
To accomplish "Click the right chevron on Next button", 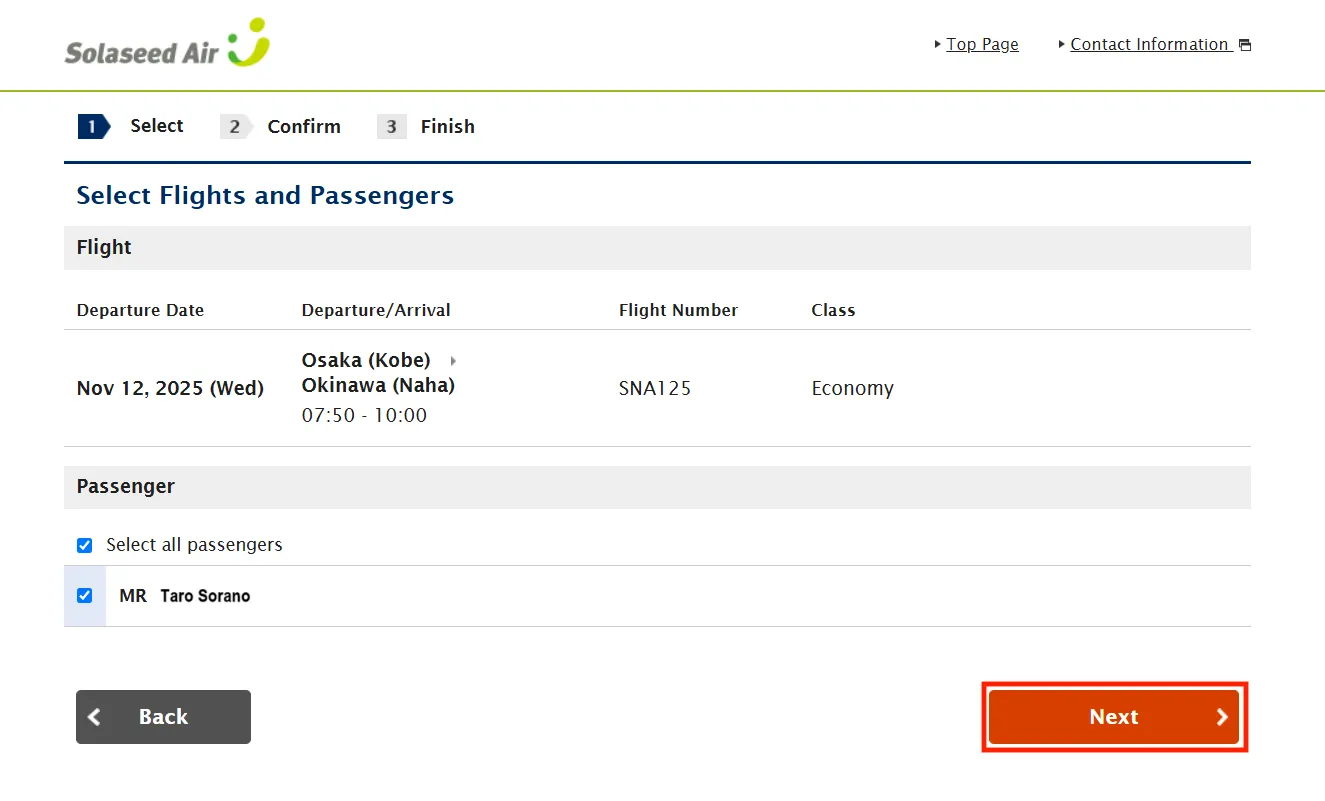I will click(x=1221, y=717).
